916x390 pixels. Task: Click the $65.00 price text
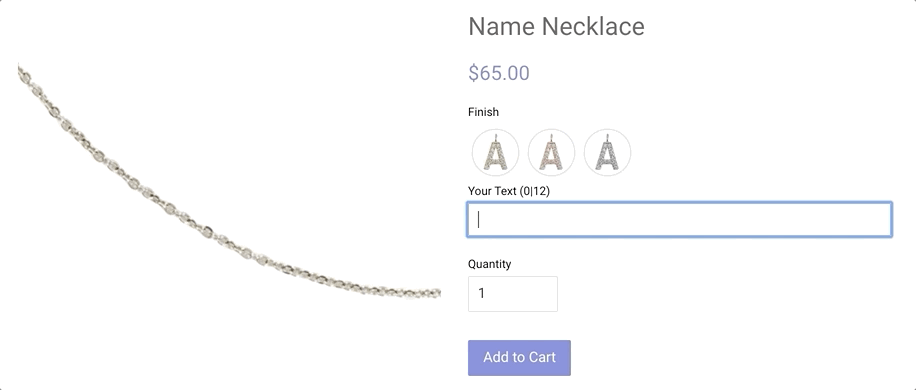499,73
